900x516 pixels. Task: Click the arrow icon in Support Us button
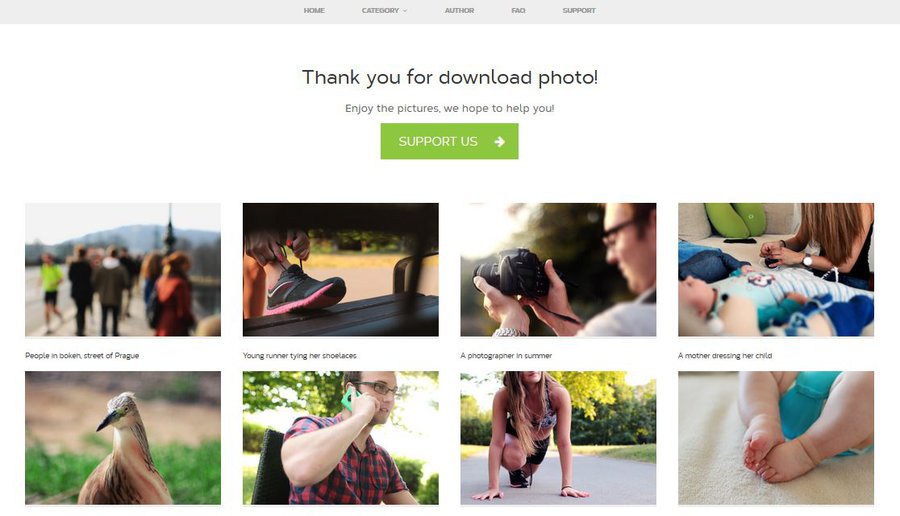coord(499,142)
